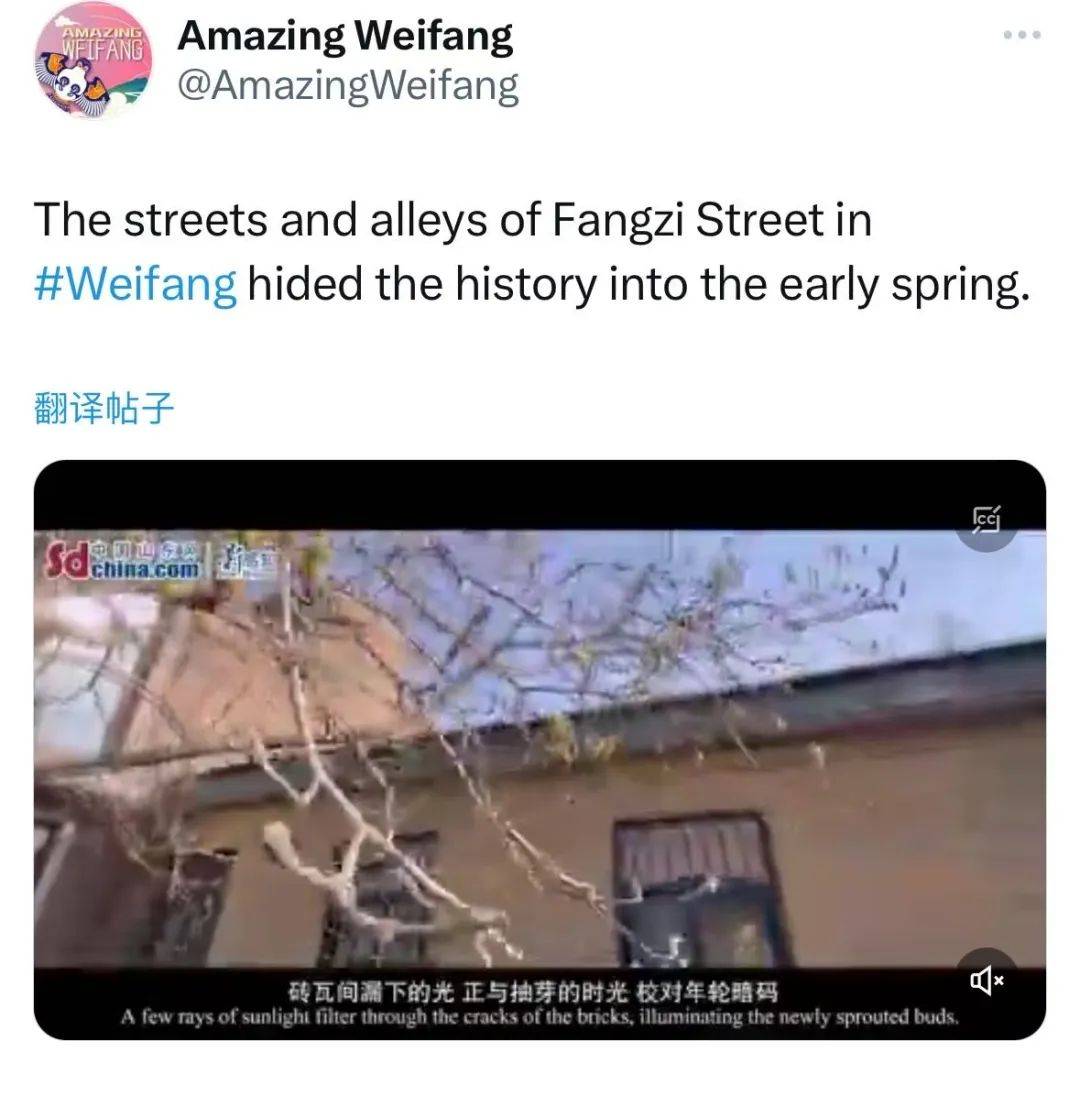The width and height of the screenshot is (1080, 1107).
Task: Open the Amazing Weifang profile avatar
Action: coord(93,59)
